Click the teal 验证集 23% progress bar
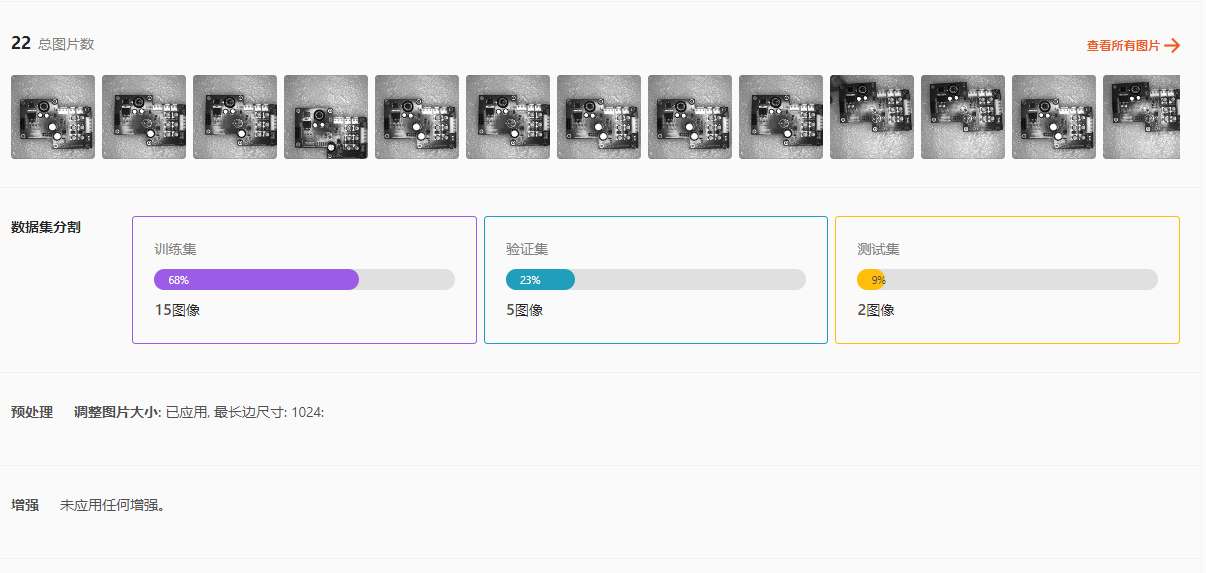Screen dimensions: 1206x573 540,280
